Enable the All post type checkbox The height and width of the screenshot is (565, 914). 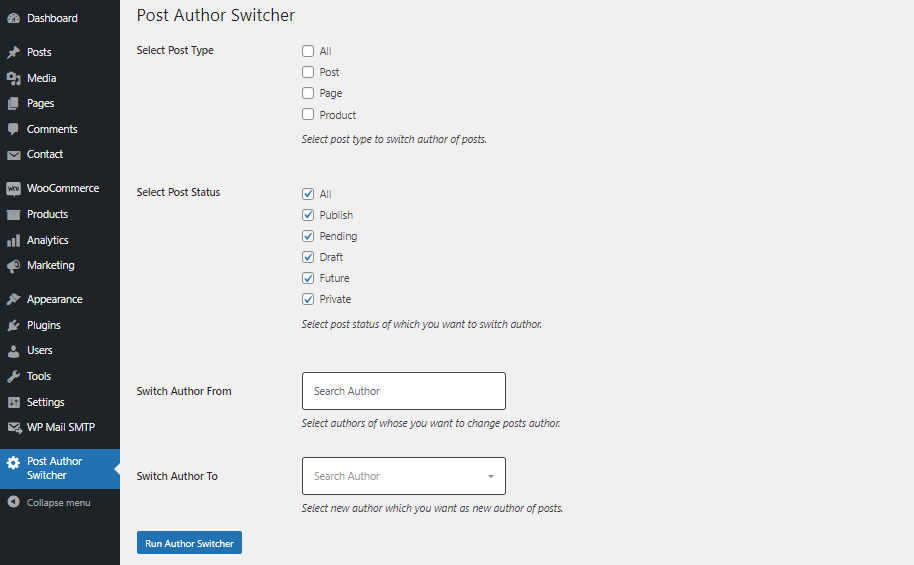pos(308,51)
